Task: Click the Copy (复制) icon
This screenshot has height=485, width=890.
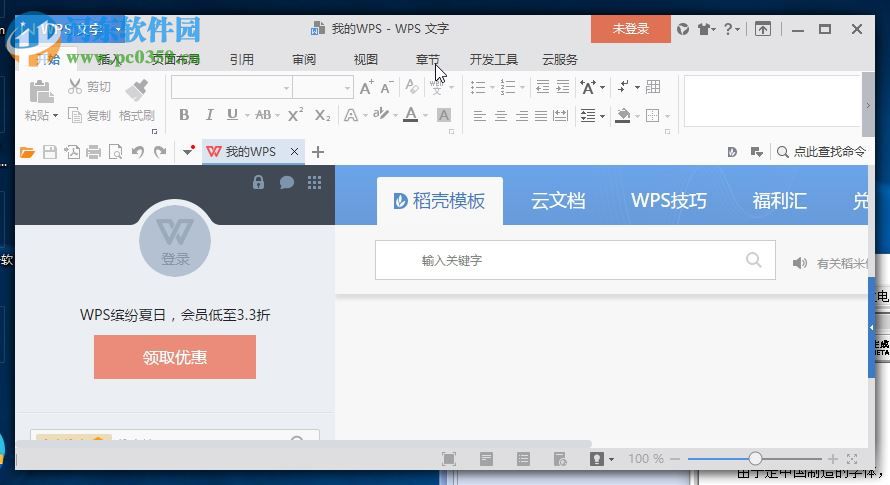Action: [75, 115]
